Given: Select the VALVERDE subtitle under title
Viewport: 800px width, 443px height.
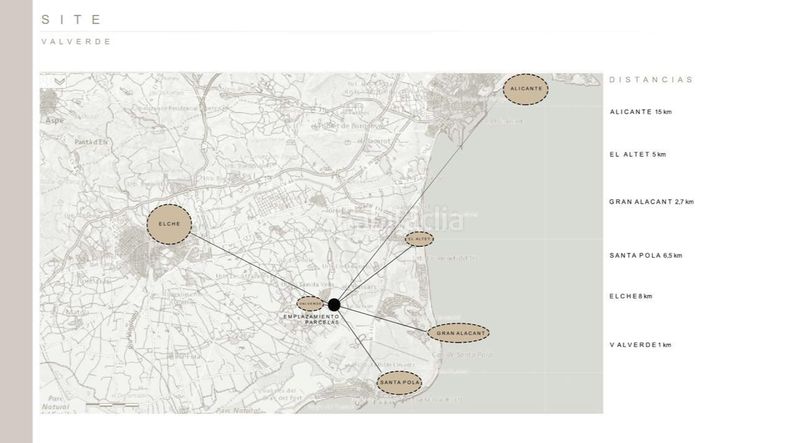Looking at the screenshot, I should (76, 42).
